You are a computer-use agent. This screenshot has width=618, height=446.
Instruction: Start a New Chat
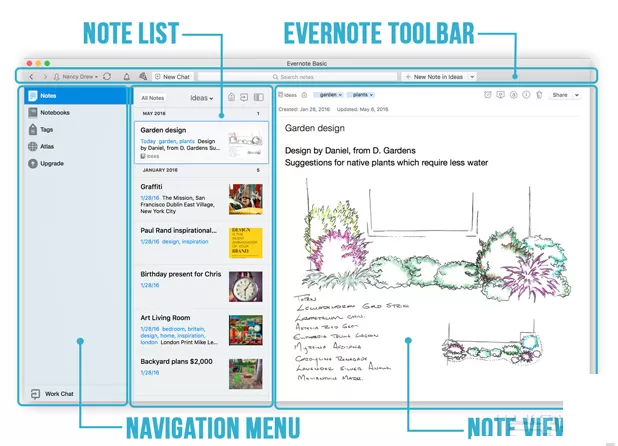coord(172,77)
